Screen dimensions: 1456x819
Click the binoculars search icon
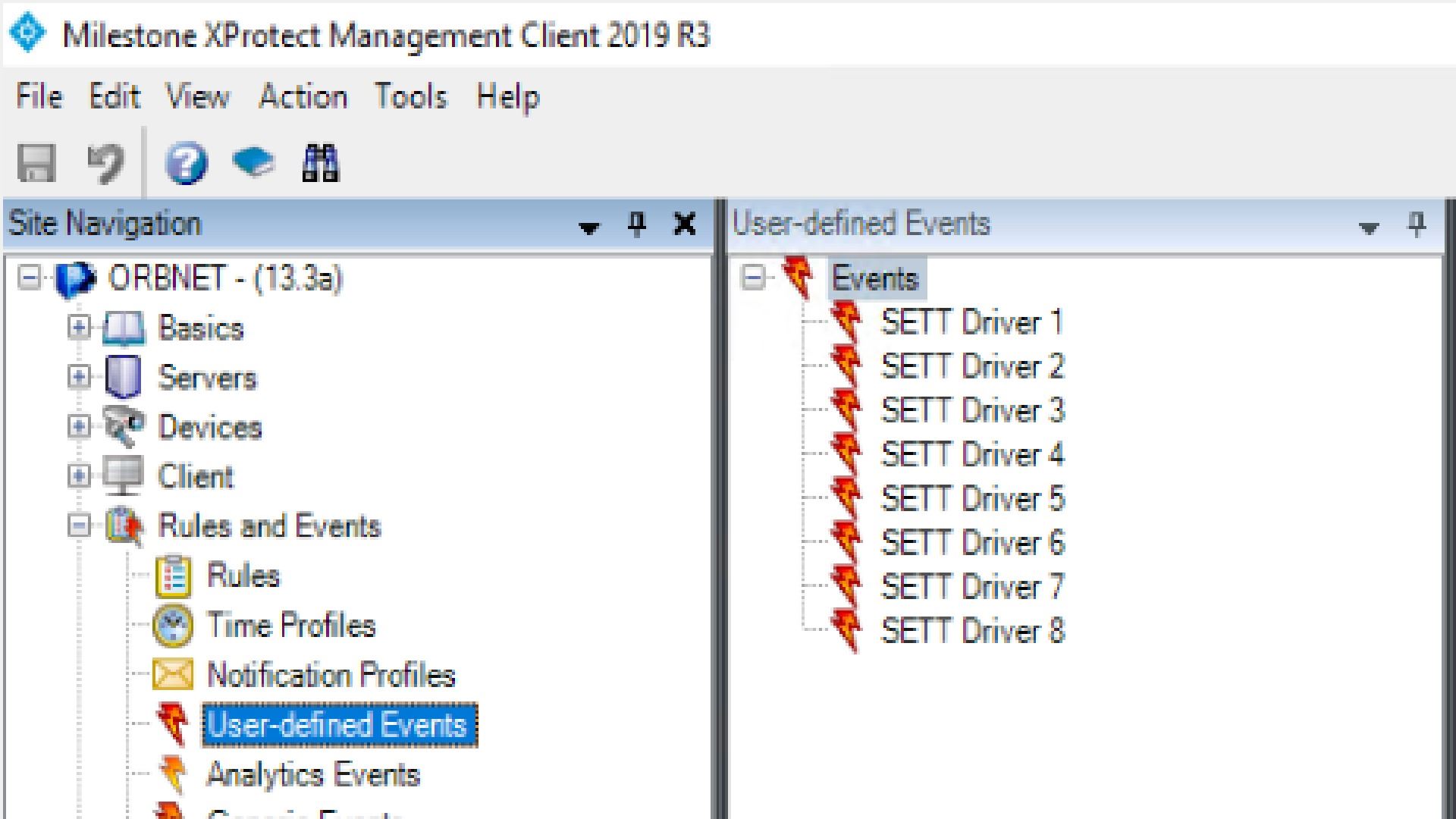coord(321,163)
